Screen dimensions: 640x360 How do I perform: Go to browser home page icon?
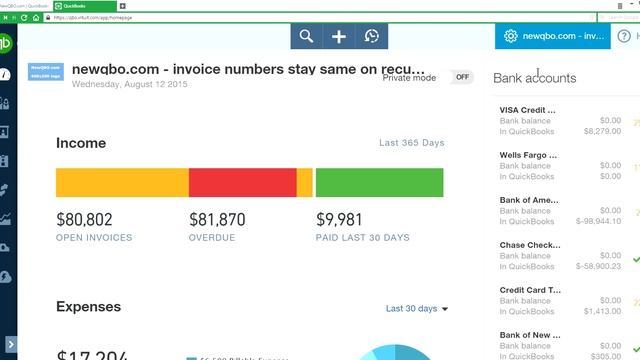point(36,18)
